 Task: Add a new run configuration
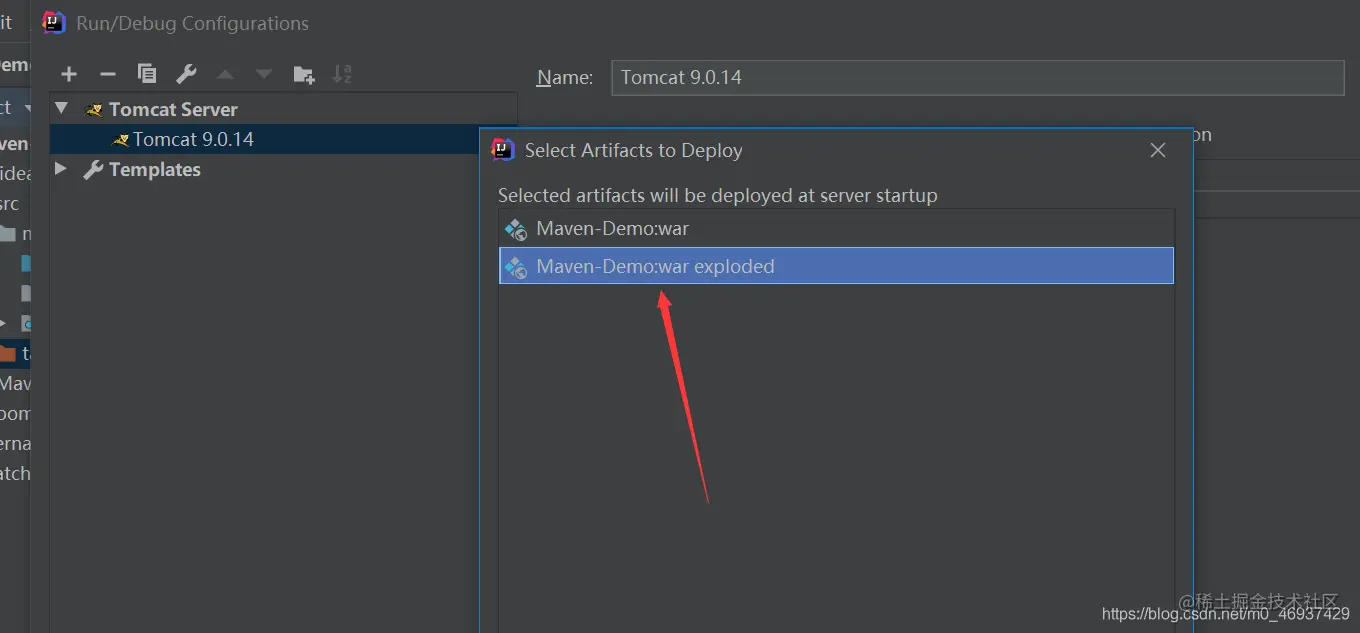point(69,74)
